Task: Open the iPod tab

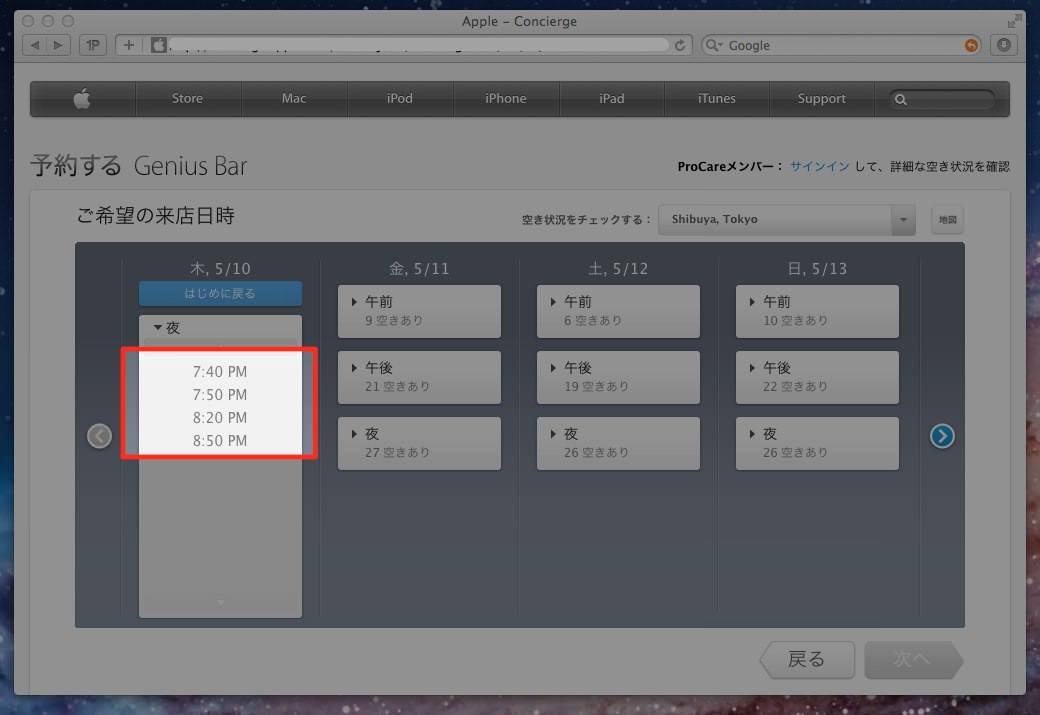Action: point(399,99)
